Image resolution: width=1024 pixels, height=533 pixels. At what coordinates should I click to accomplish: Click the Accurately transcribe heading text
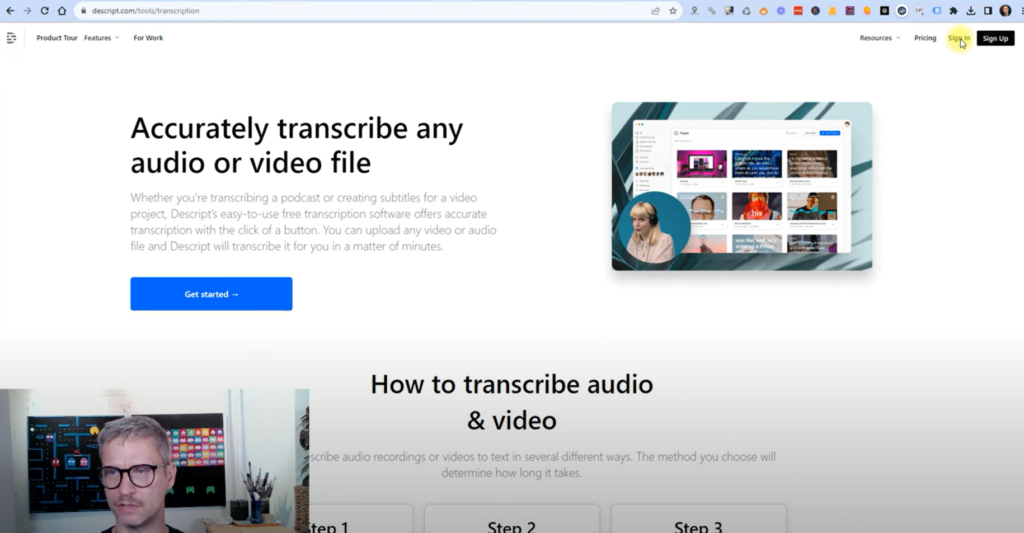[296, 145]
